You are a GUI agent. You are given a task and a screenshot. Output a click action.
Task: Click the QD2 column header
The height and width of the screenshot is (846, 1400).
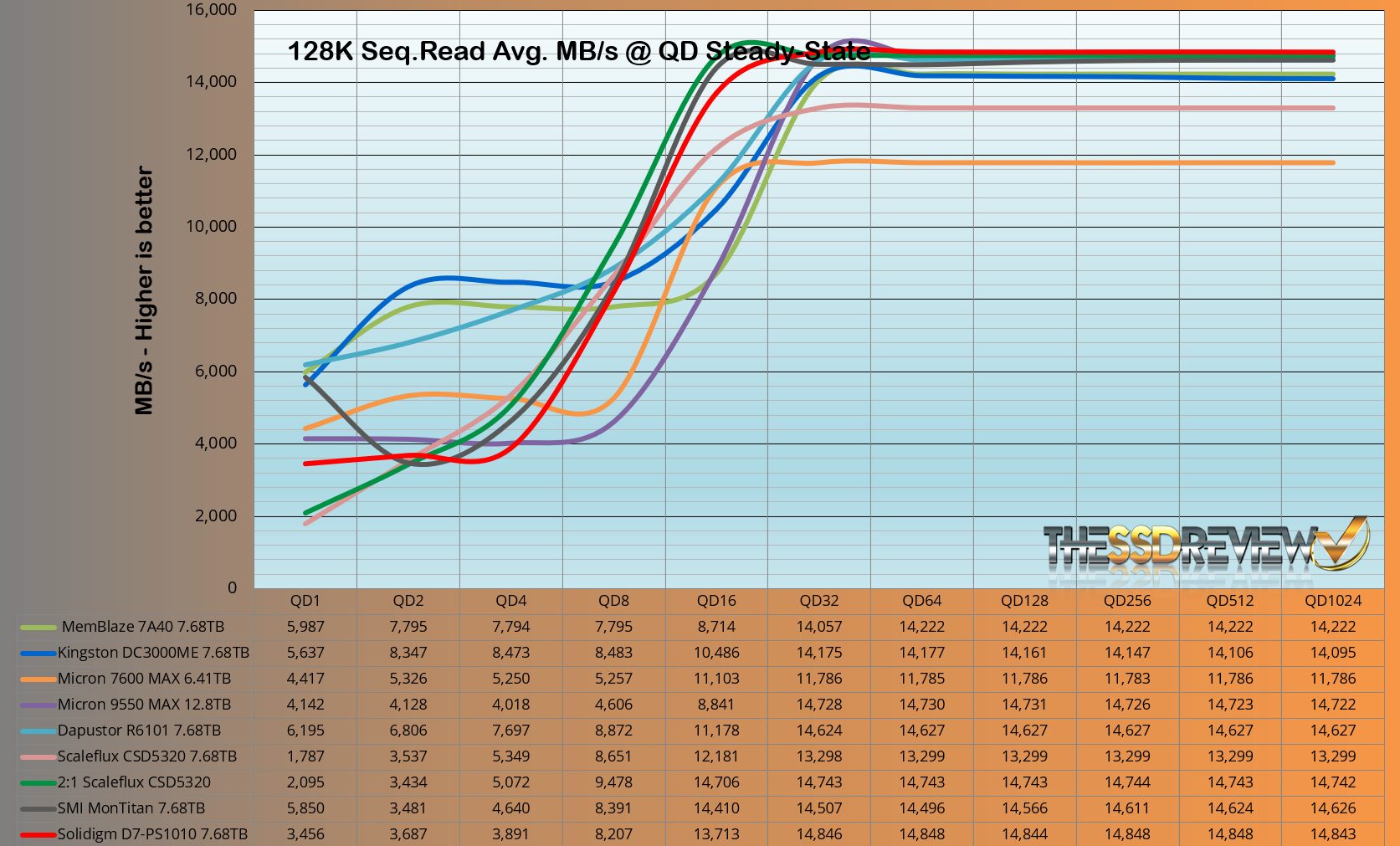[x=408, y=601]
